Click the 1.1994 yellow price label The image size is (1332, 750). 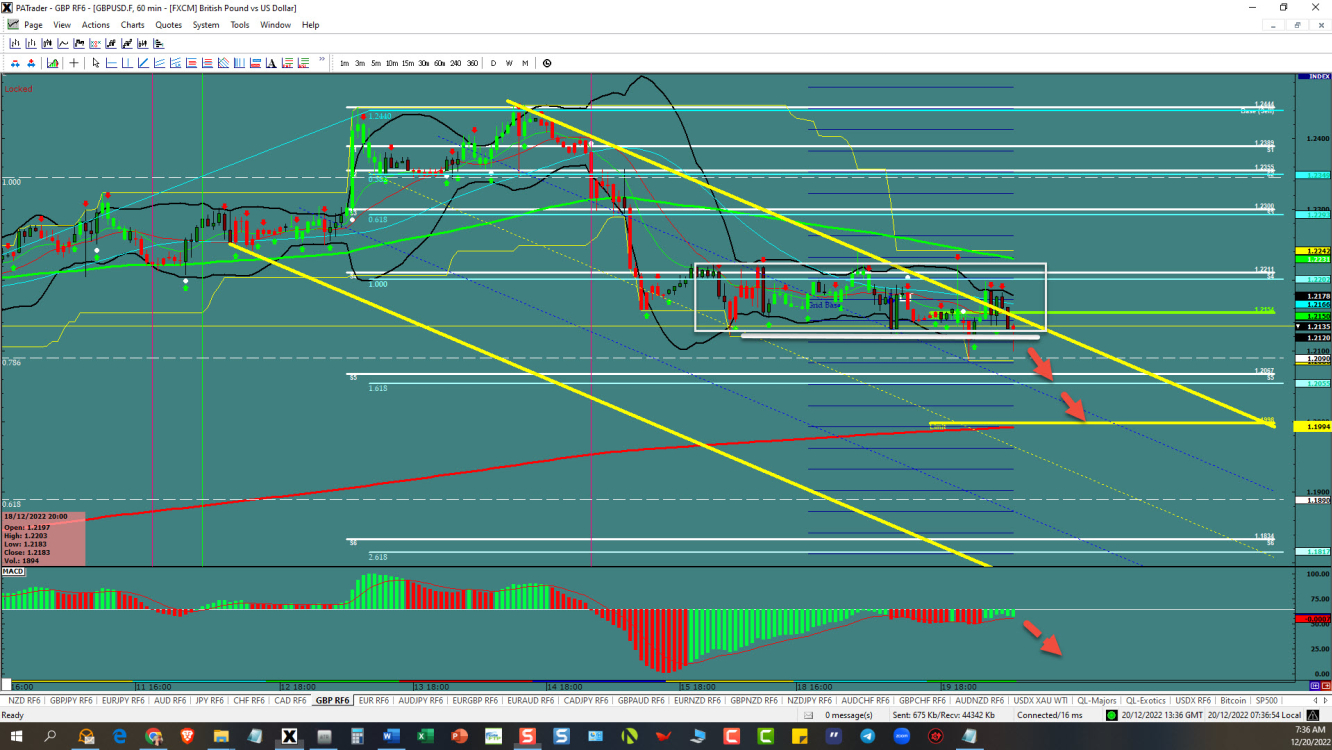pos(1311,427)
